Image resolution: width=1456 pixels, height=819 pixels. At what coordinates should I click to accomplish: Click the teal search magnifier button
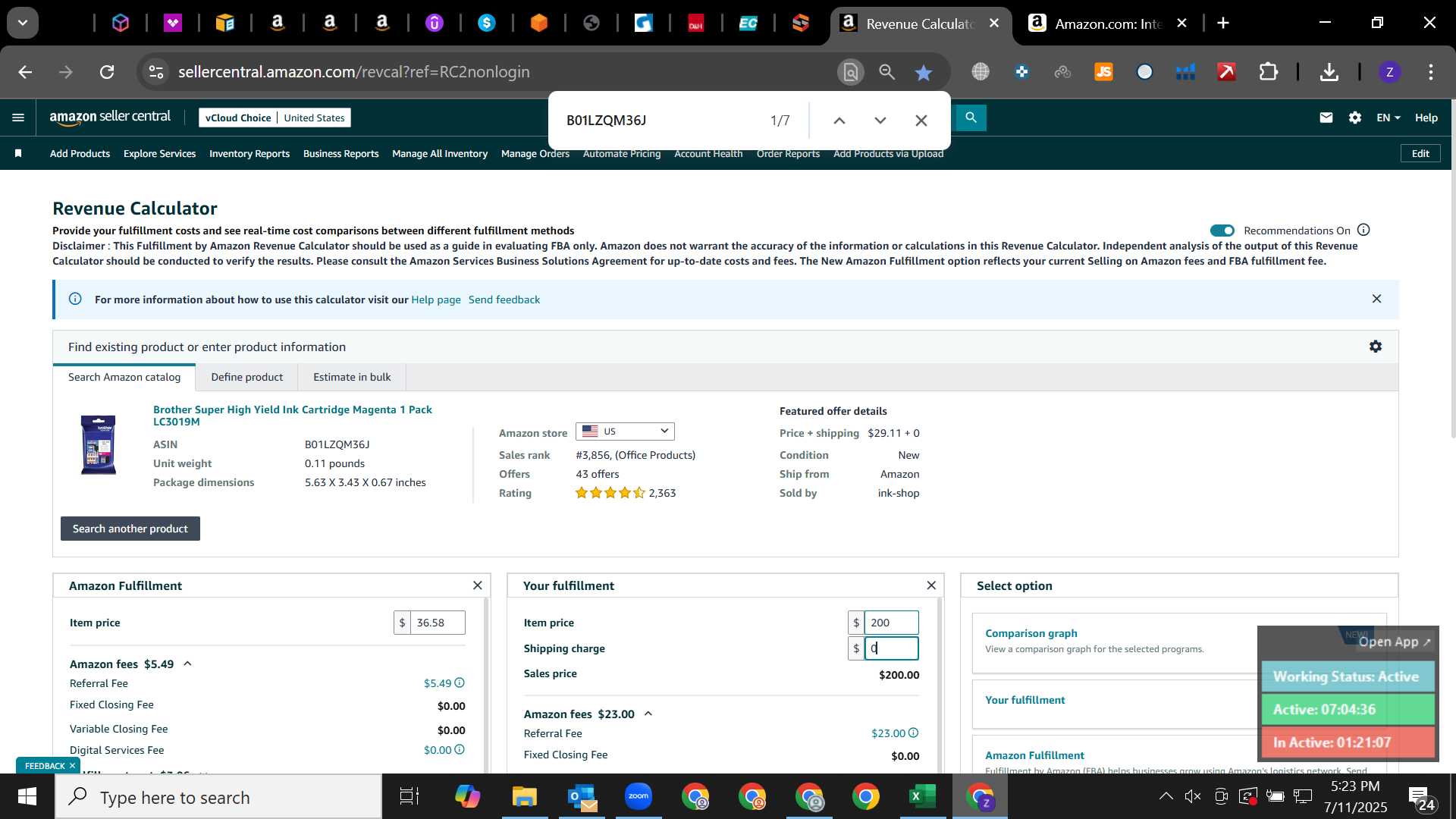coord(971,118)
